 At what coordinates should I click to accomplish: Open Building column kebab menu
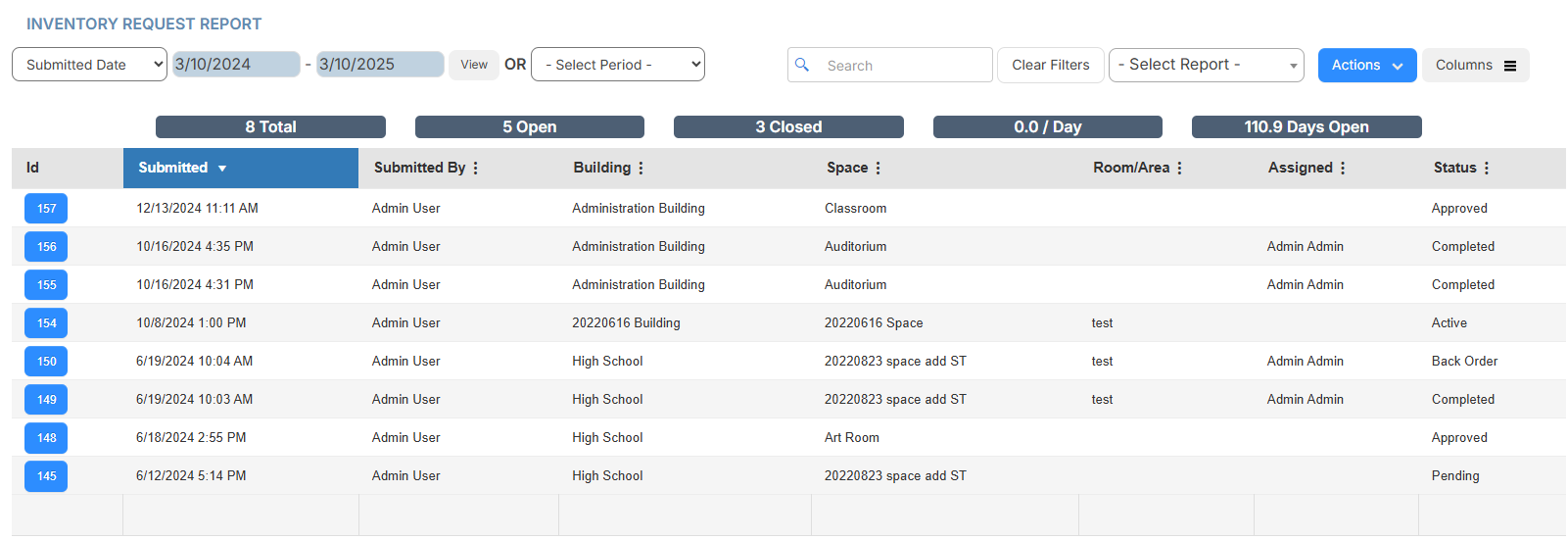[641, 168]
